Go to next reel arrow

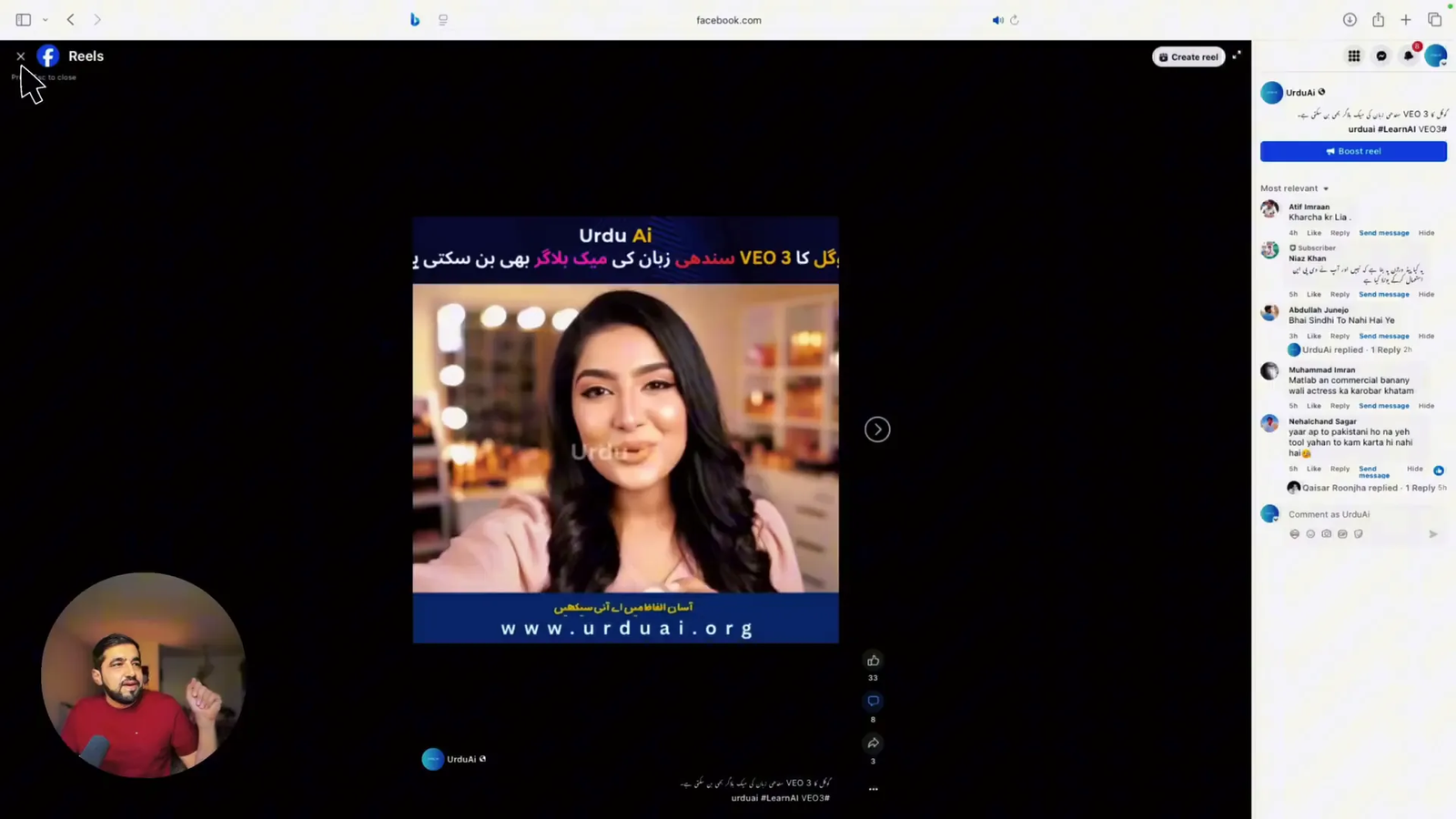(x=877, y=430)
